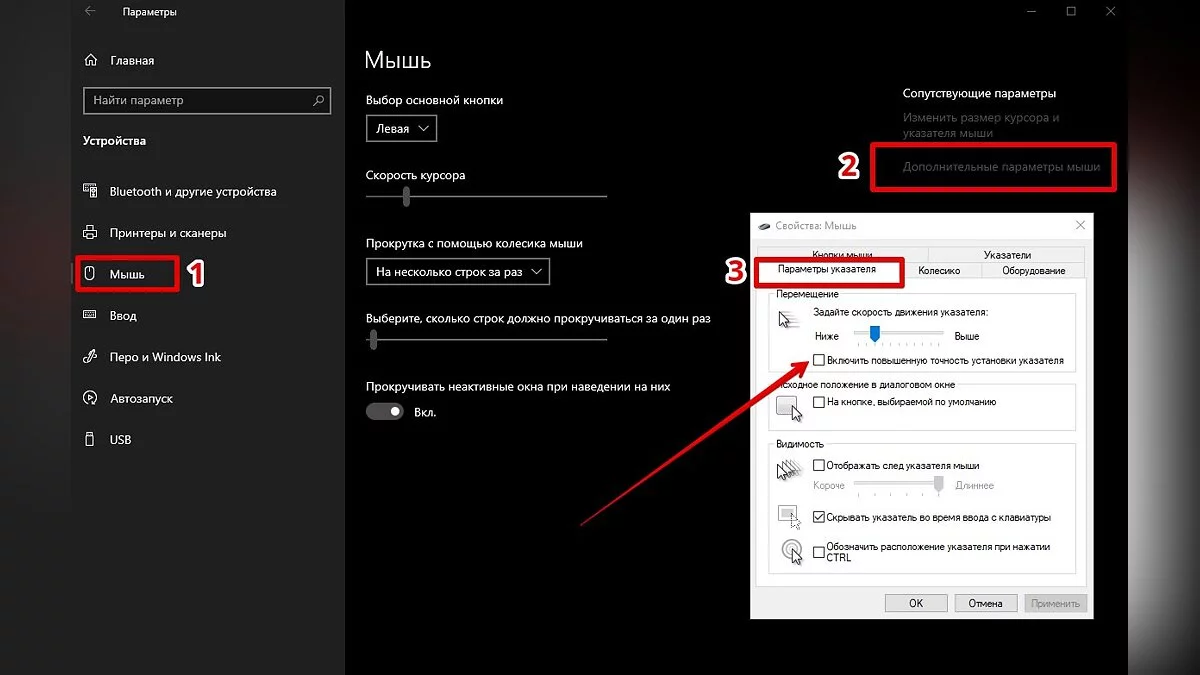Switch to the Колесико tab

(x=938, y=270)
